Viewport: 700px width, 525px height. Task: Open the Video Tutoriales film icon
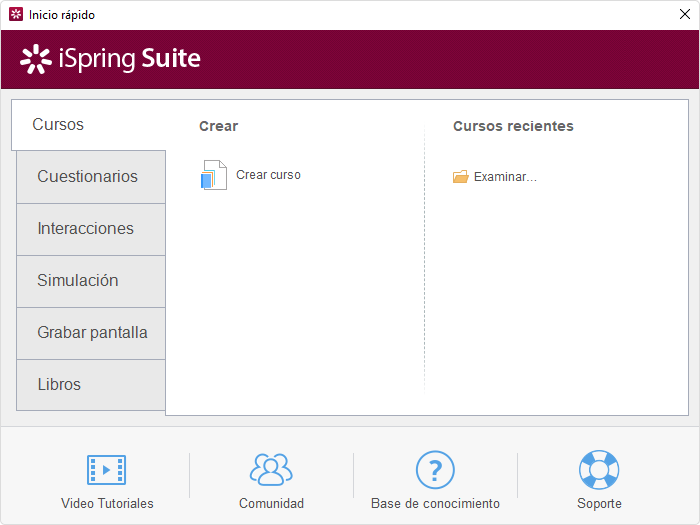pyautogui.click(x=106, y=470)
